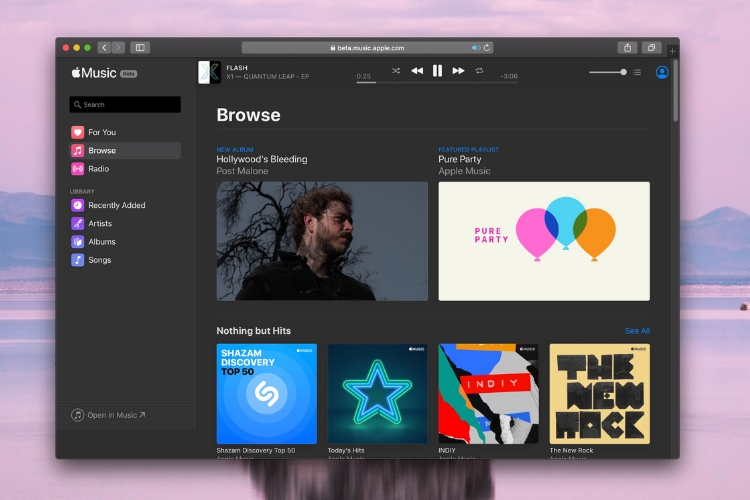Click Post Malone artist name
The height and width of the screenshot is (500, 750).
pos(242,171)
